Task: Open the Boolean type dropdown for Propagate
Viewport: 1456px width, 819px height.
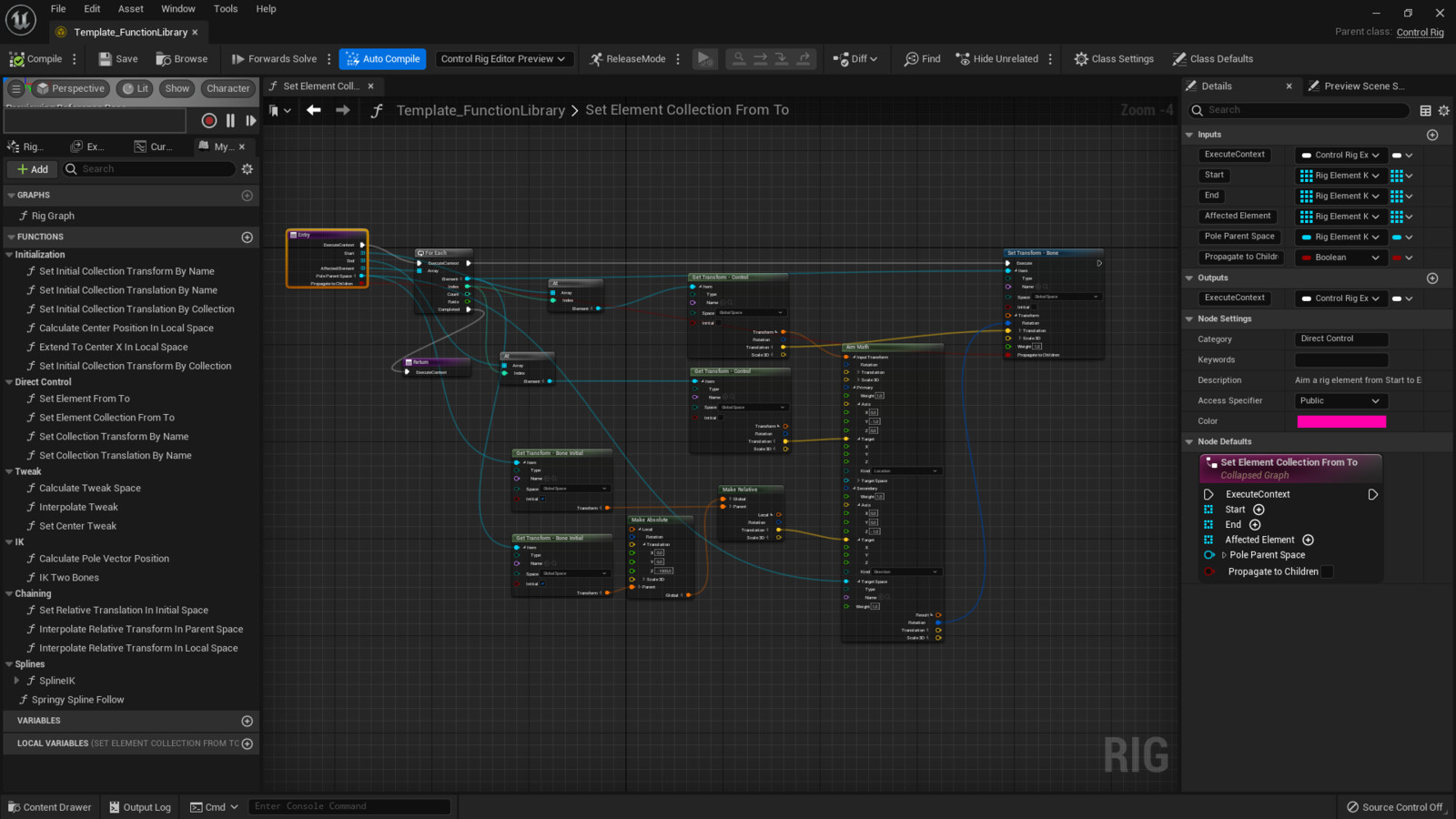Action: pyautogui.click(x=1340, y=258)
